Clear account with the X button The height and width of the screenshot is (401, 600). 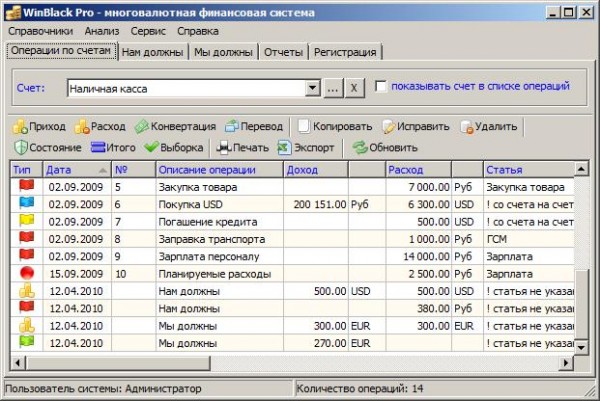tap(354, 88)
